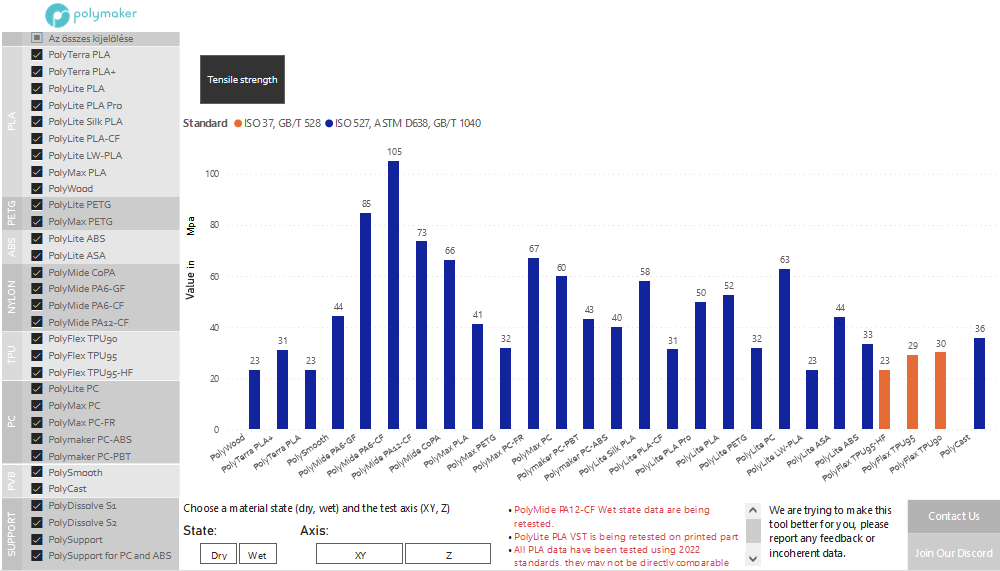
Task: Click the notes scrollbar up arrow
Action: pos(753,510)
